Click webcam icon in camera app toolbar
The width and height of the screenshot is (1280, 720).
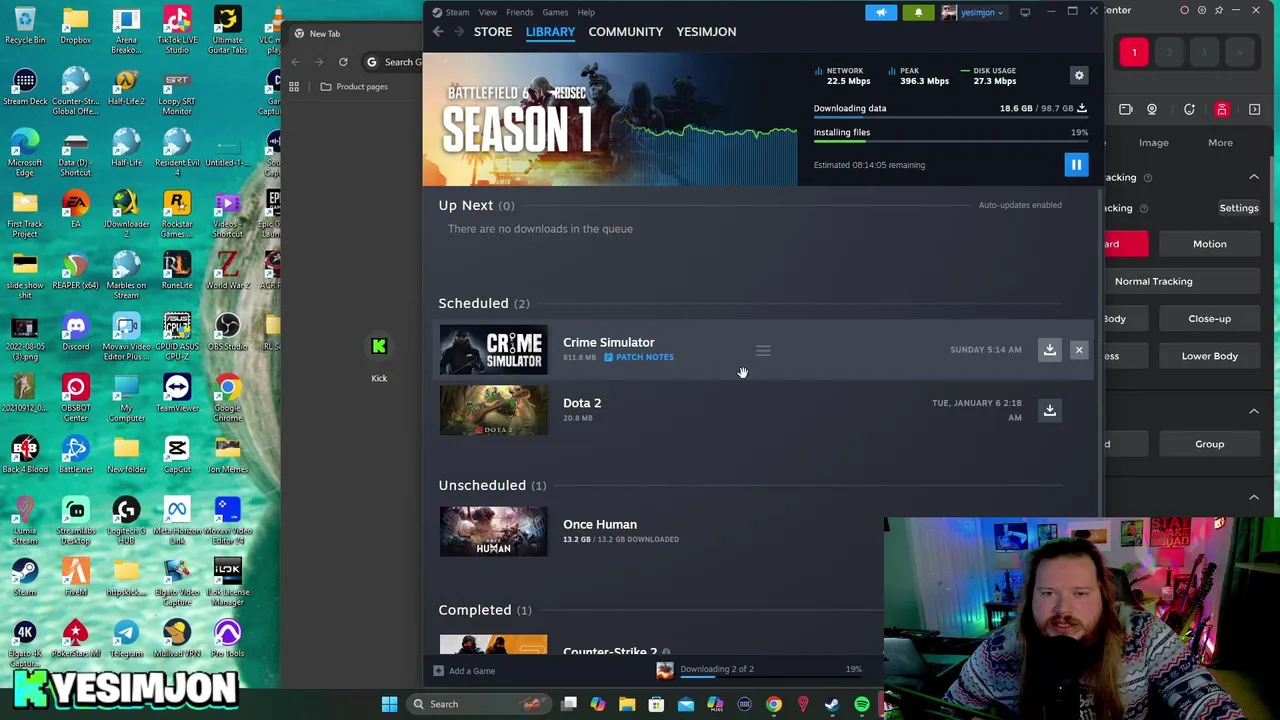pos(1152,110)
